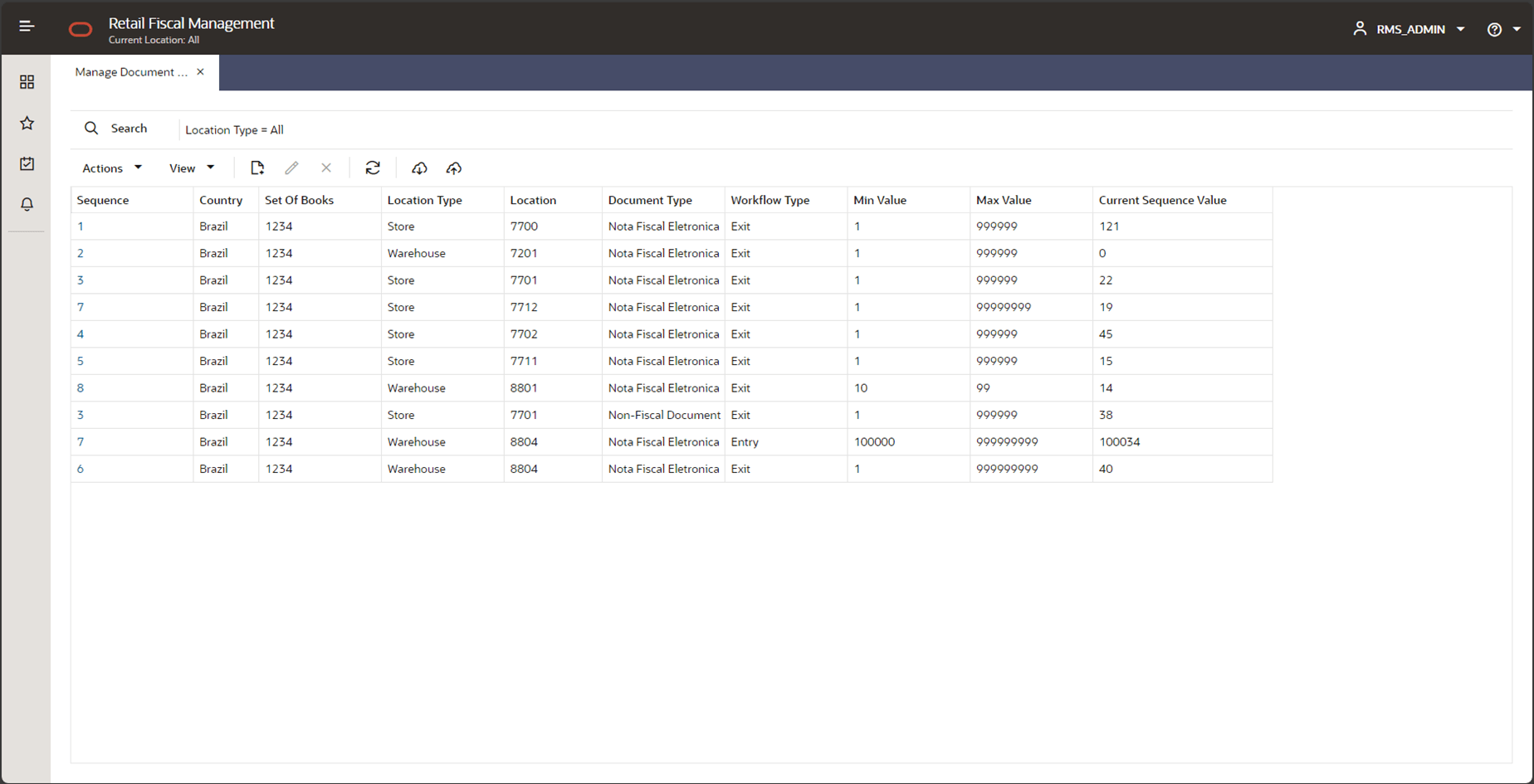1534x784 pixels.
Task: Open the Actions dropdown menu
Action: 112,168
